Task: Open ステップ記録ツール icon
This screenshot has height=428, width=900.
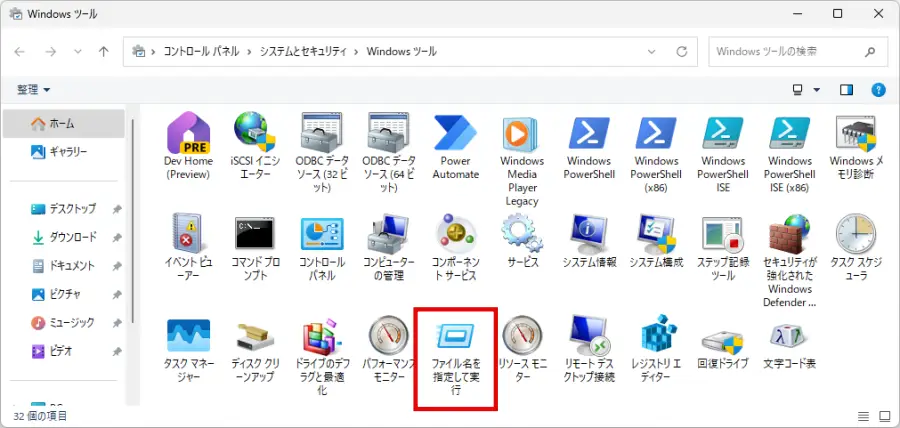Action: [723, 234]
